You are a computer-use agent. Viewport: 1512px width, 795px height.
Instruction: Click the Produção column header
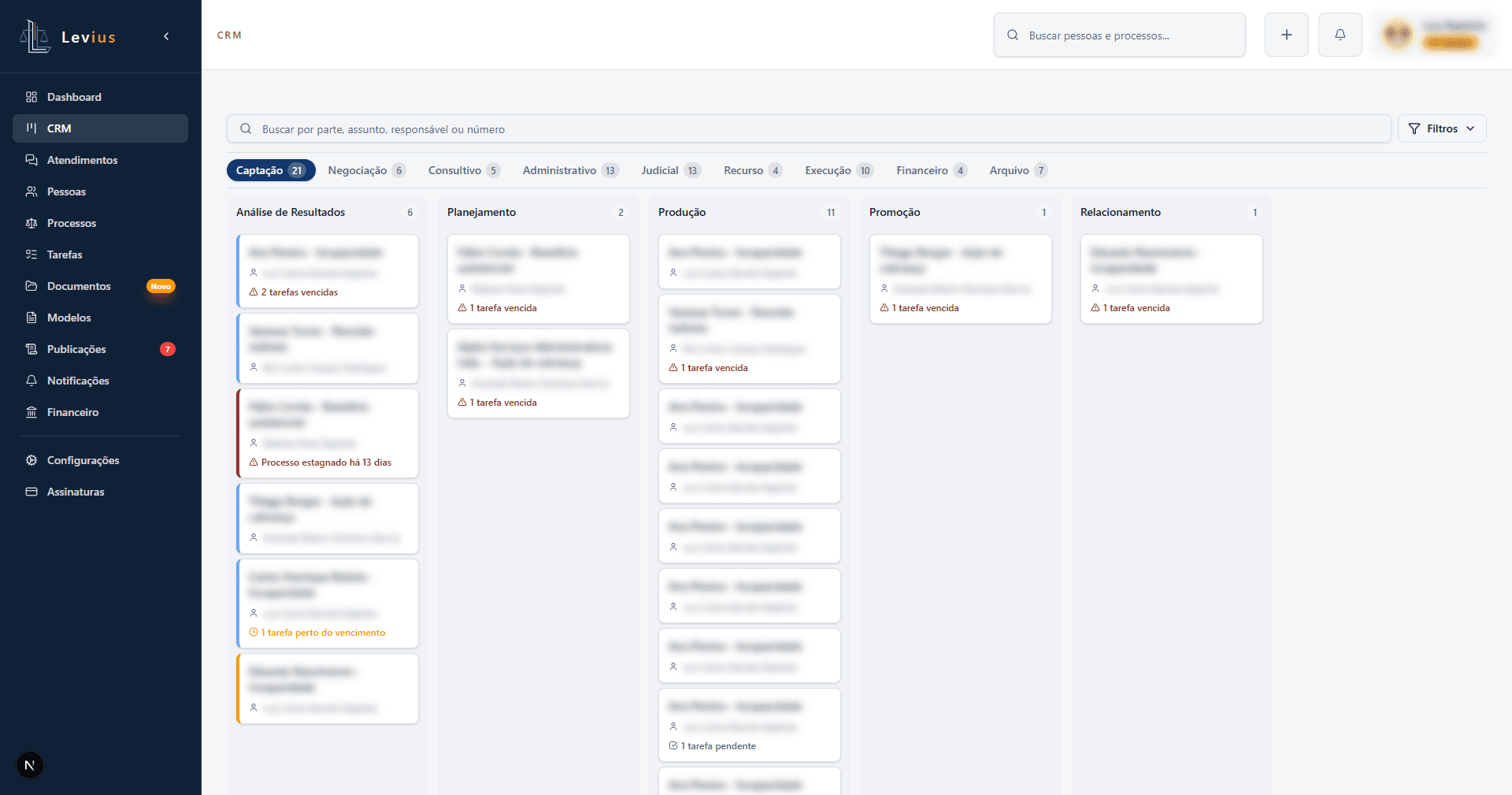(682, 212)
